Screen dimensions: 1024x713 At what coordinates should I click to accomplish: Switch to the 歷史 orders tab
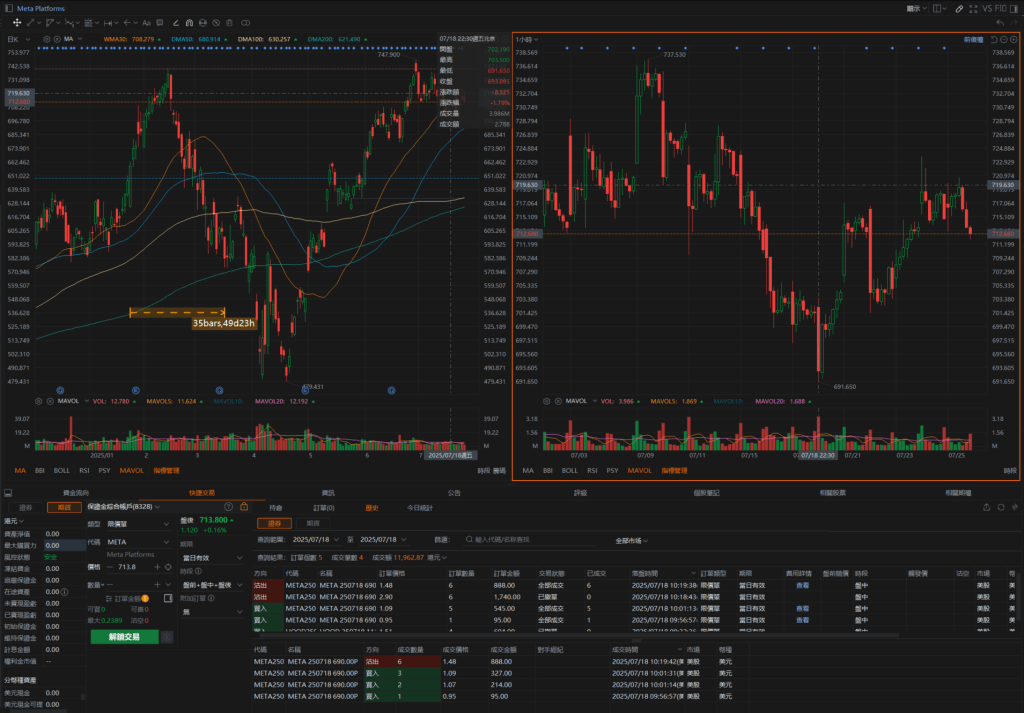click(372, 508)
